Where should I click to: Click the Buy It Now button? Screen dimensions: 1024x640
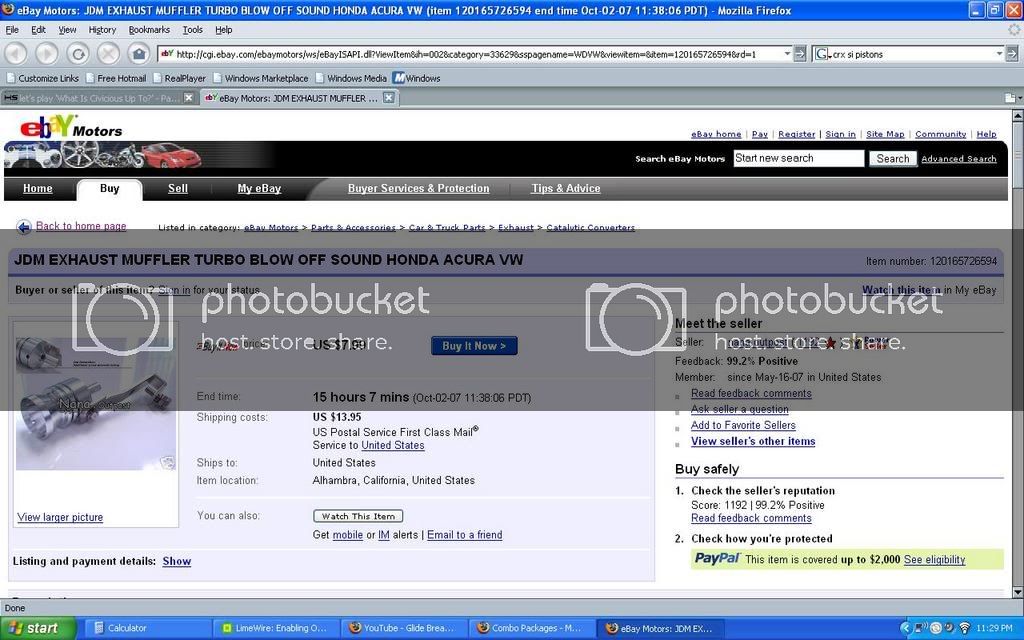(x=474, y=346)
